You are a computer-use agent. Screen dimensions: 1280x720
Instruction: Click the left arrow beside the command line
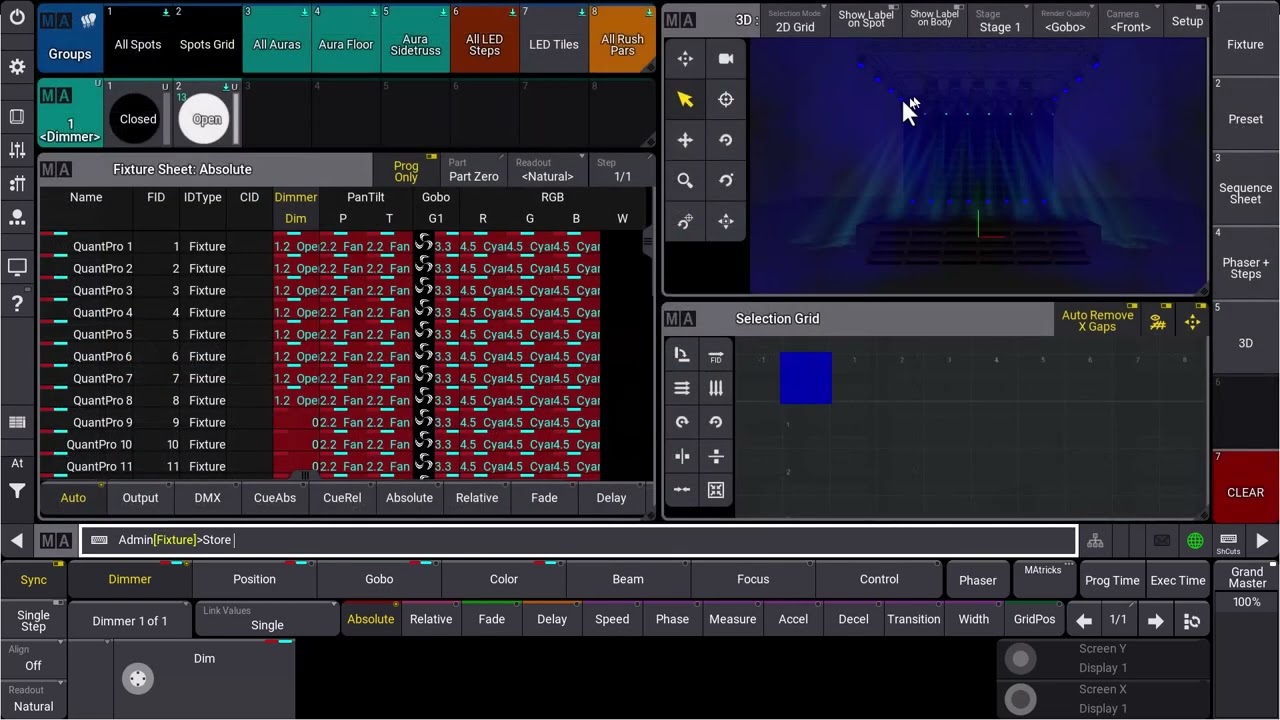click(17, 541)
